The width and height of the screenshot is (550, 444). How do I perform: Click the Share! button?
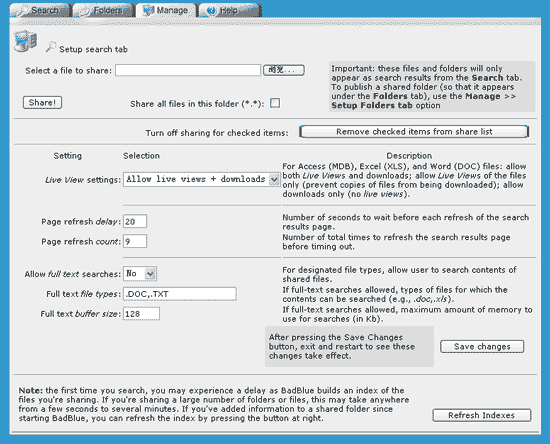pyautogui.click(x=42, y=102)
